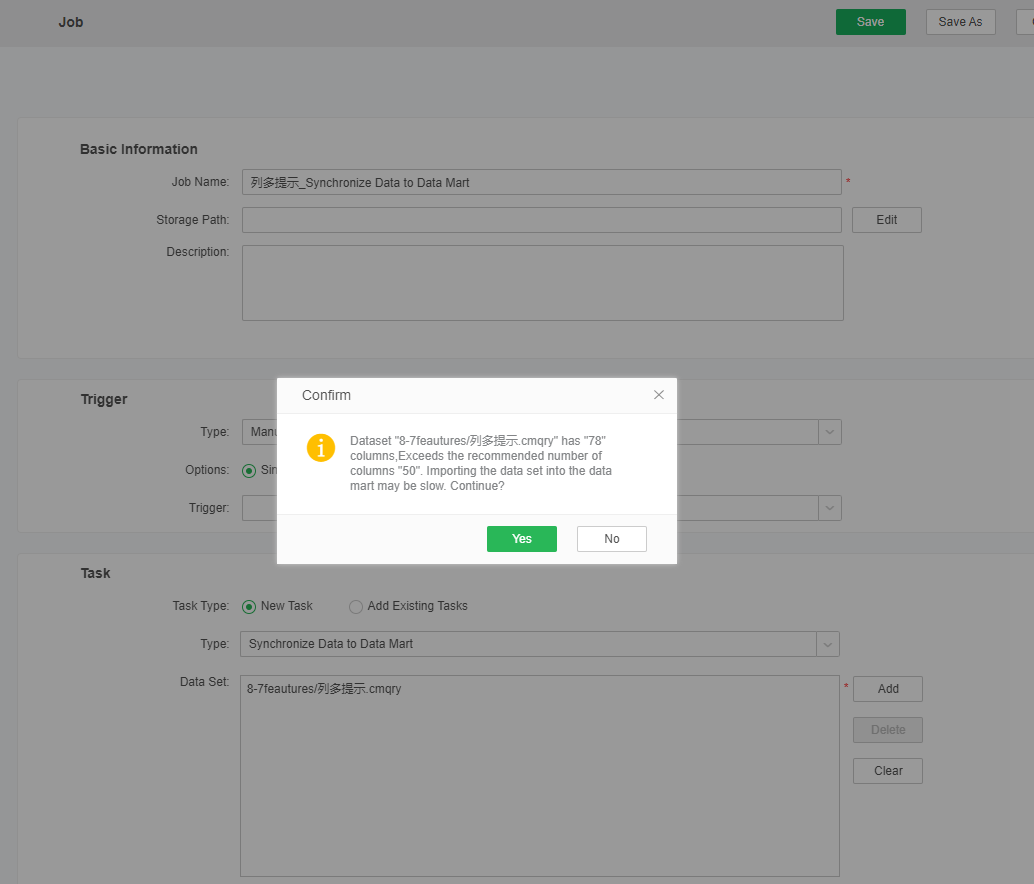Image resolution: width=1034 pixels, height=884 pixels.
Task: Select the first Options radio button under Trigger
Action: [x=250, y=470]
